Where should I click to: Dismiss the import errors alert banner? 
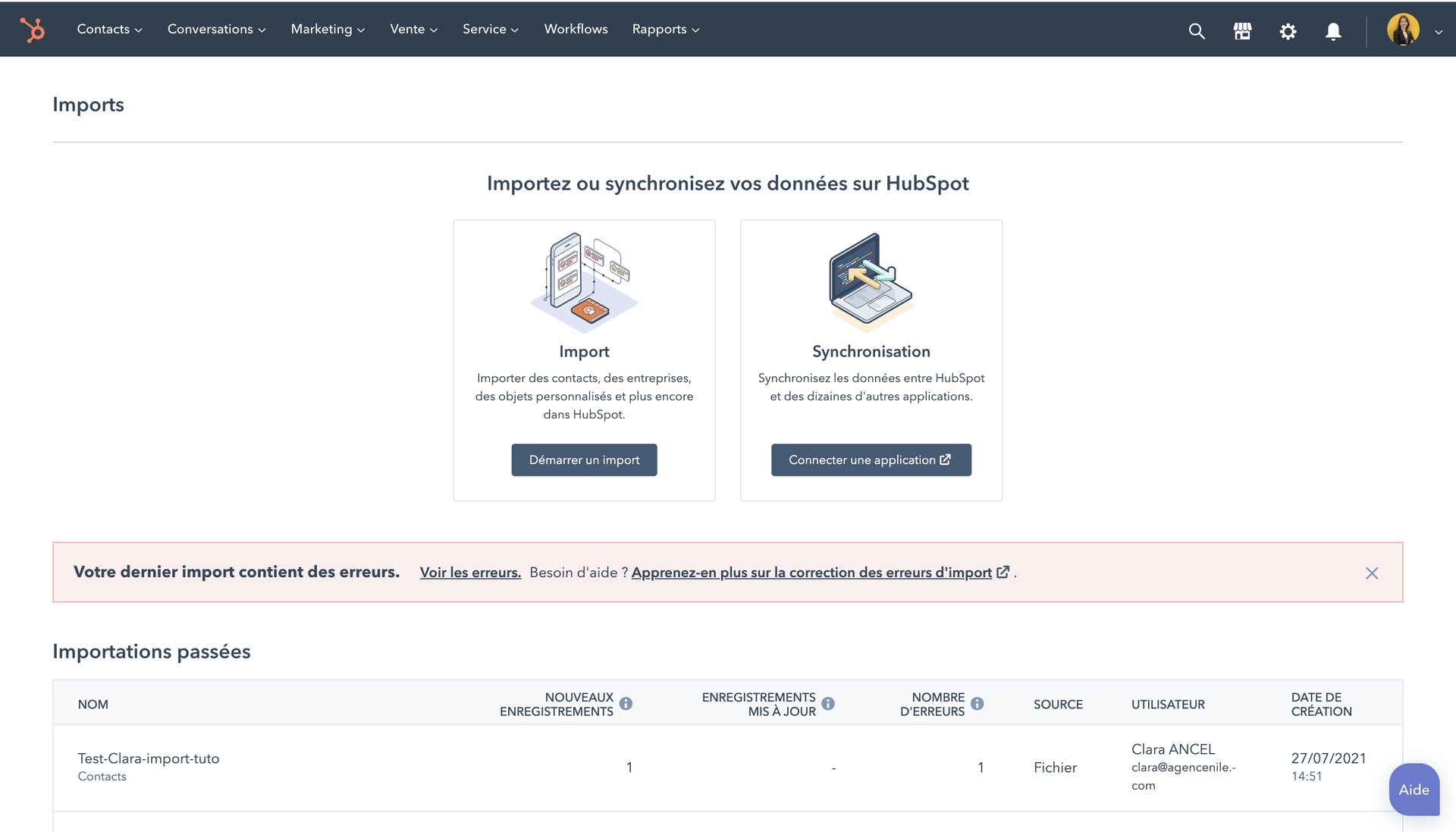[1372, 573]
